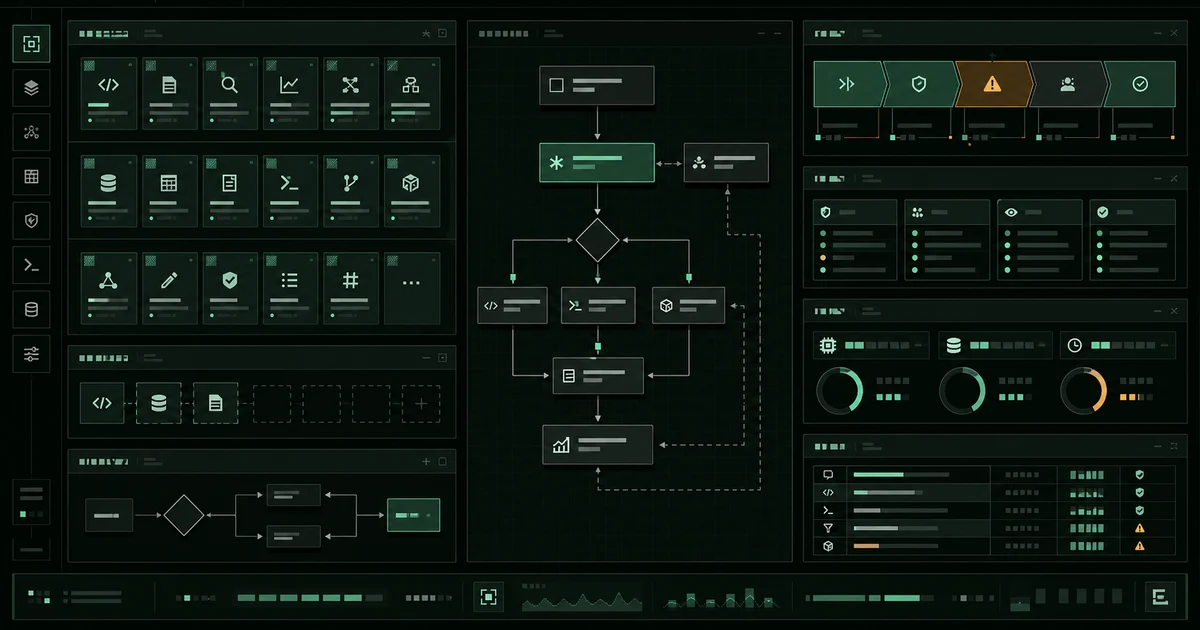Image resolution: width=1200 pixels, height=630 pixels.
Task: Open the area chart widget in the bottom bar
Action: point(582,599)
